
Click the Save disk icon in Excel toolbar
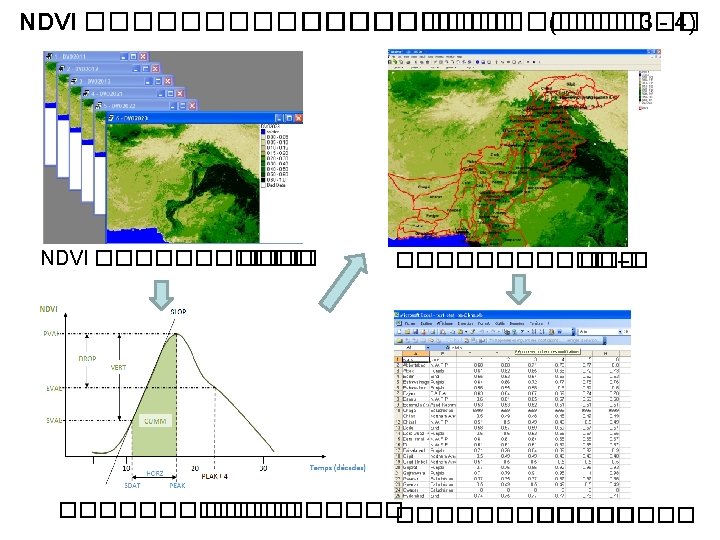pos(416,332)
